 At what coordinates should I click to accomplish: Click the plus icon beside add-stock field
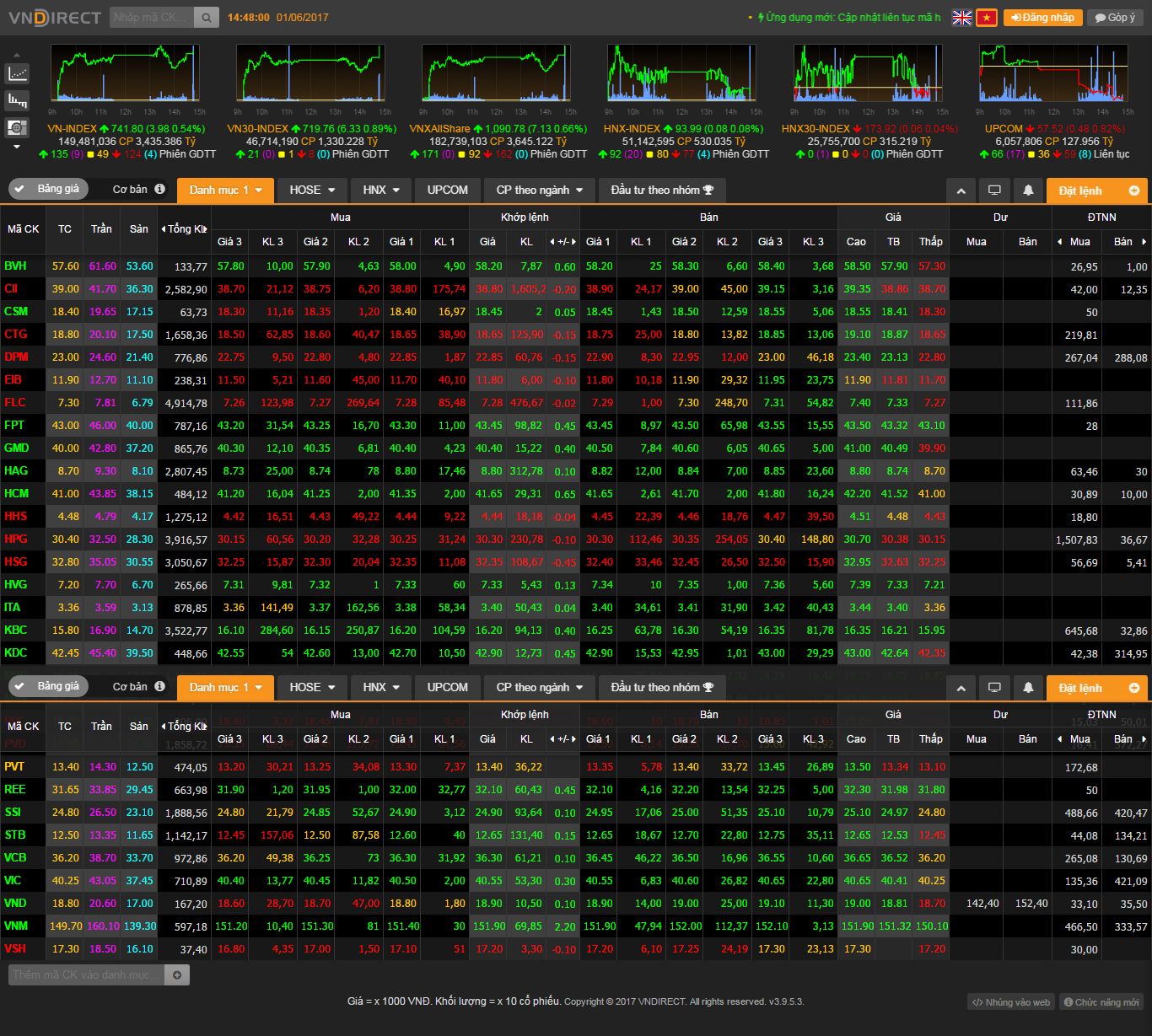coord(177,975)
